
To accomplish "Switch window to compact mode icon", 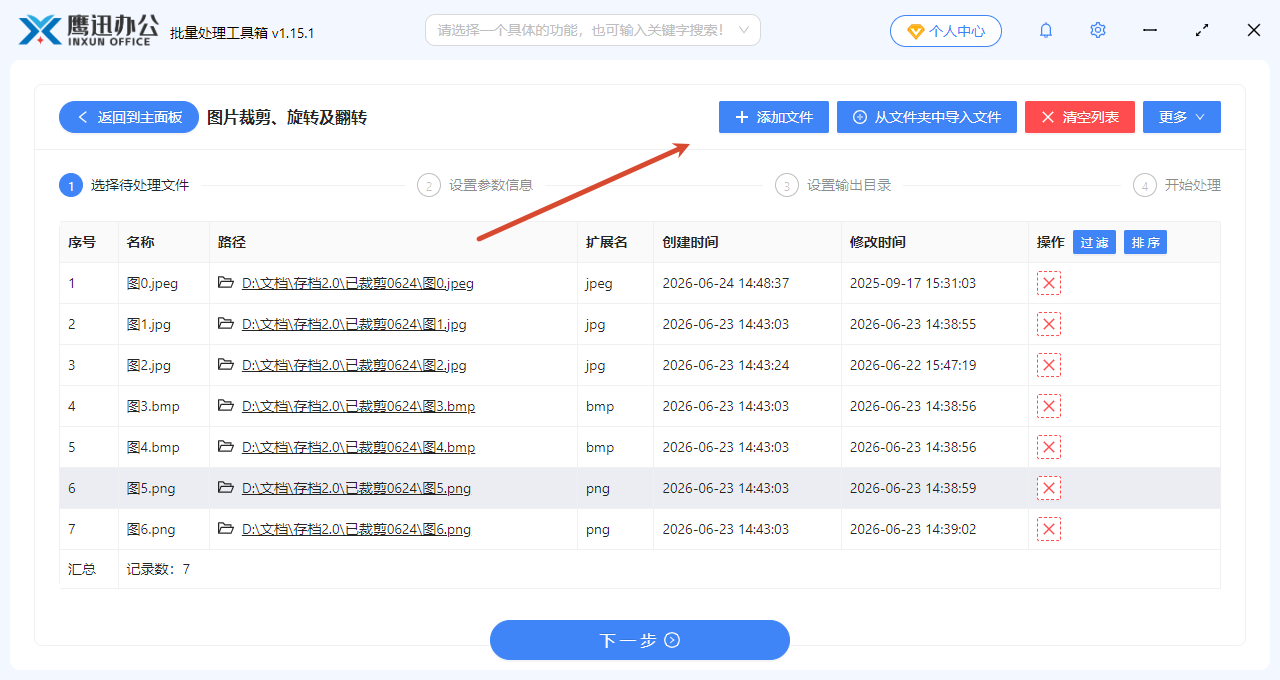I will coord(1202,31).
